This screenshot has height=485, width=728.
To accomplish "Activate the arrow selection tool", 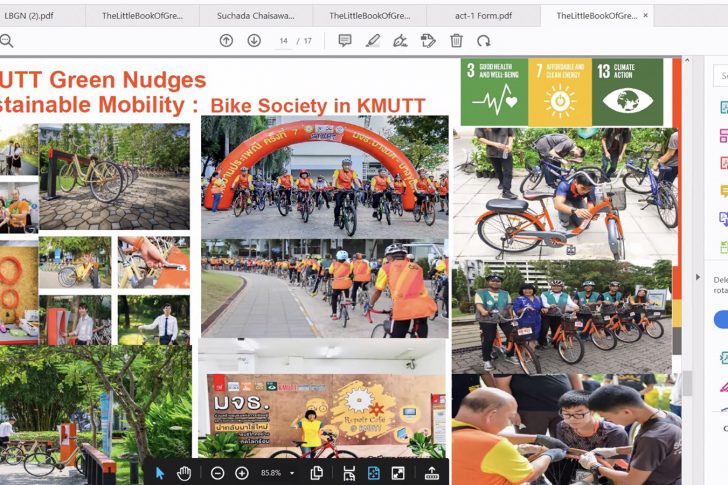I will coord(160,473).
